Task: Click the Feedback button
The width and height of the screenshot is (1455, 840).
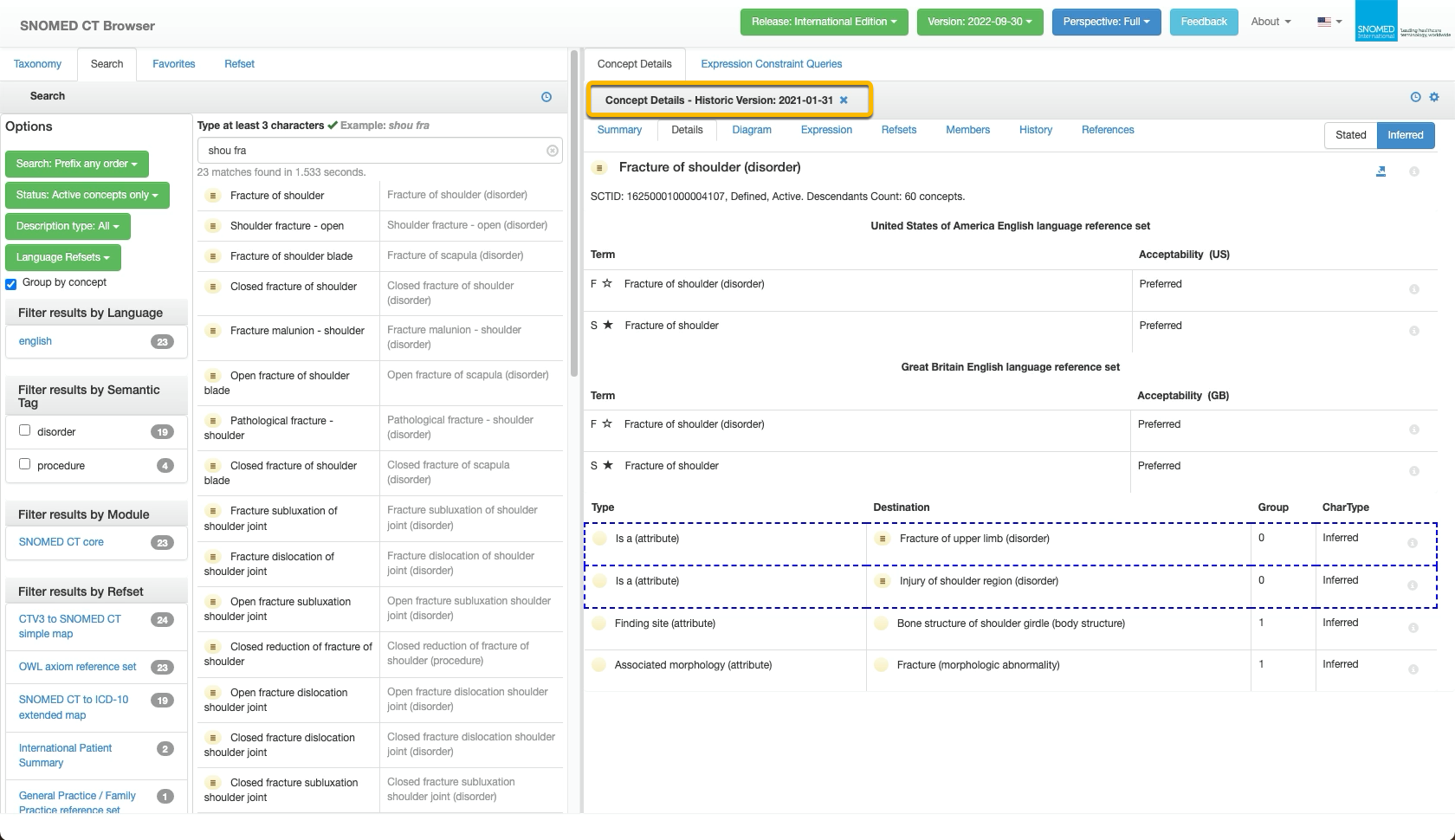Action: coord(1203,22)
